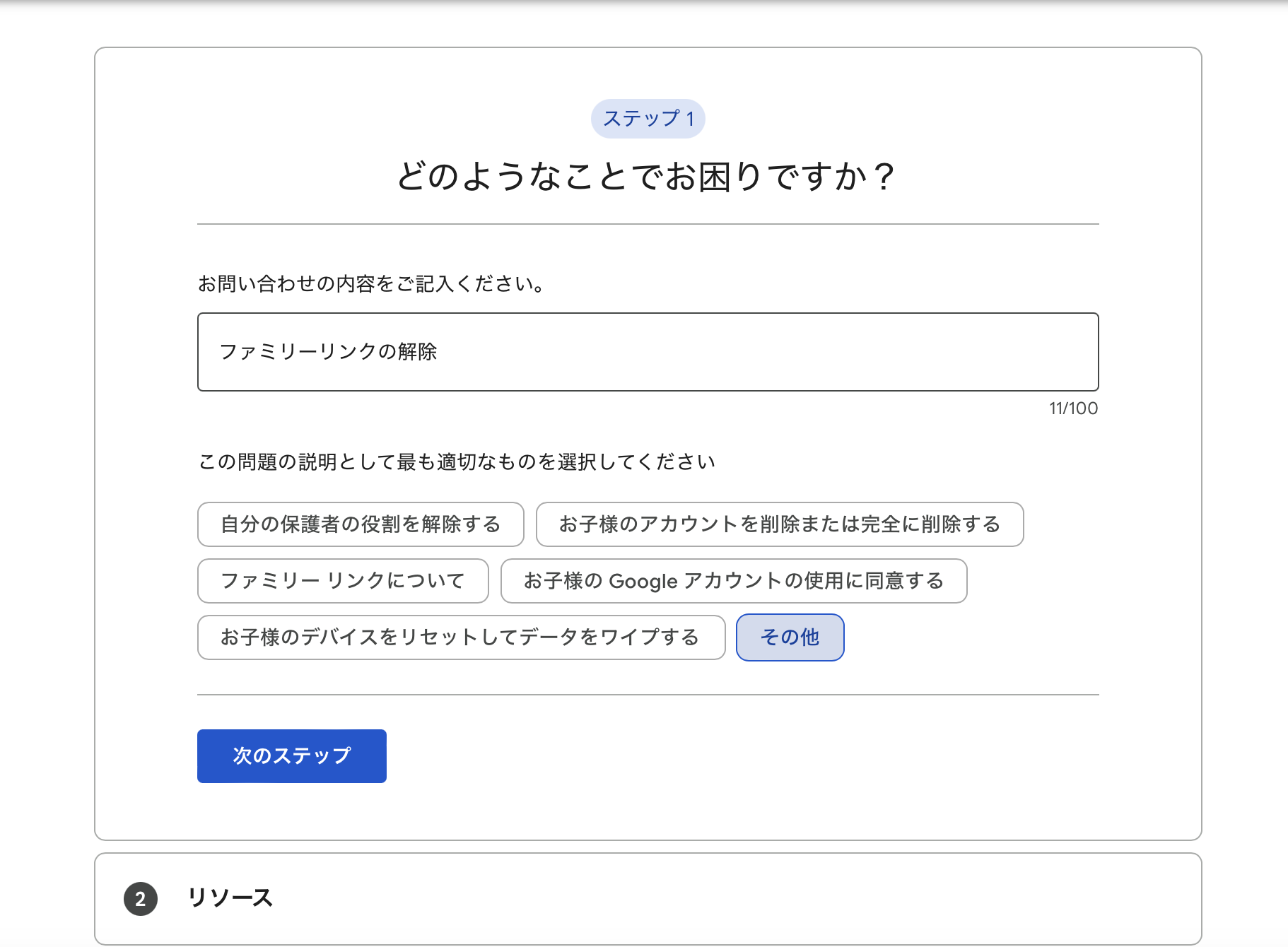Select the 自分の保護者の役割を解除する chip
The height and width of the screenshot is (947, 1288).
click(361, 524)
